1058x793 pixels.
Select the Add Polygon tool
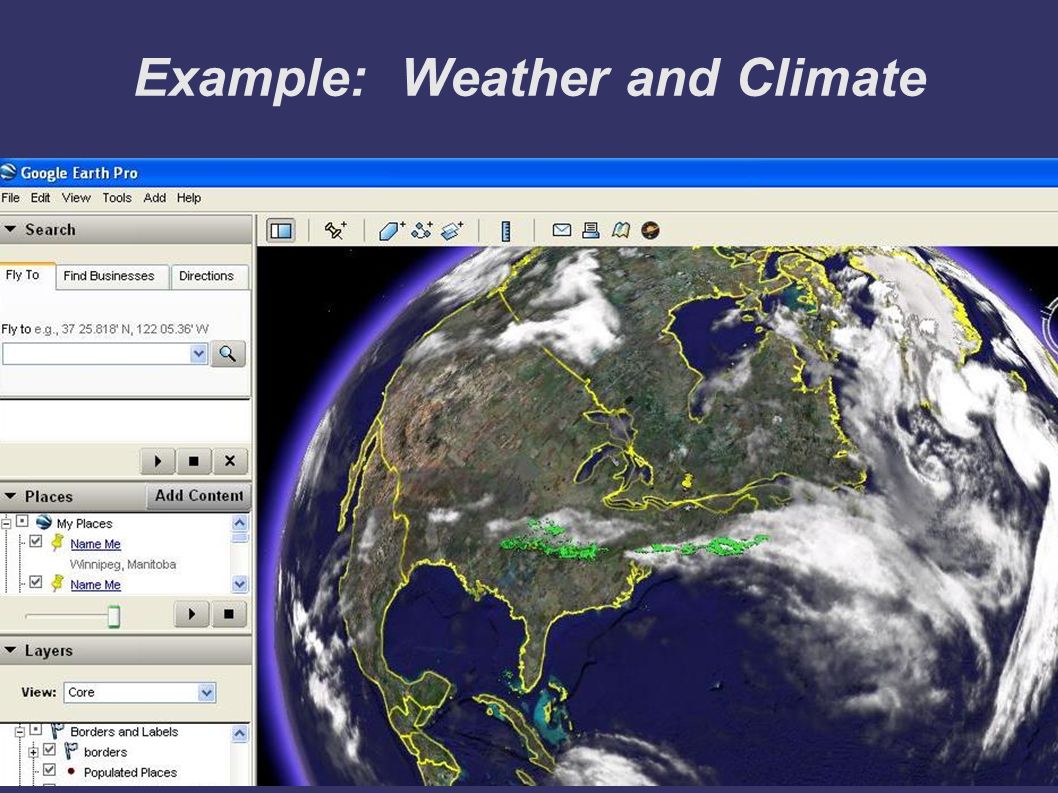pyautogui.click(x=391, y=231)
